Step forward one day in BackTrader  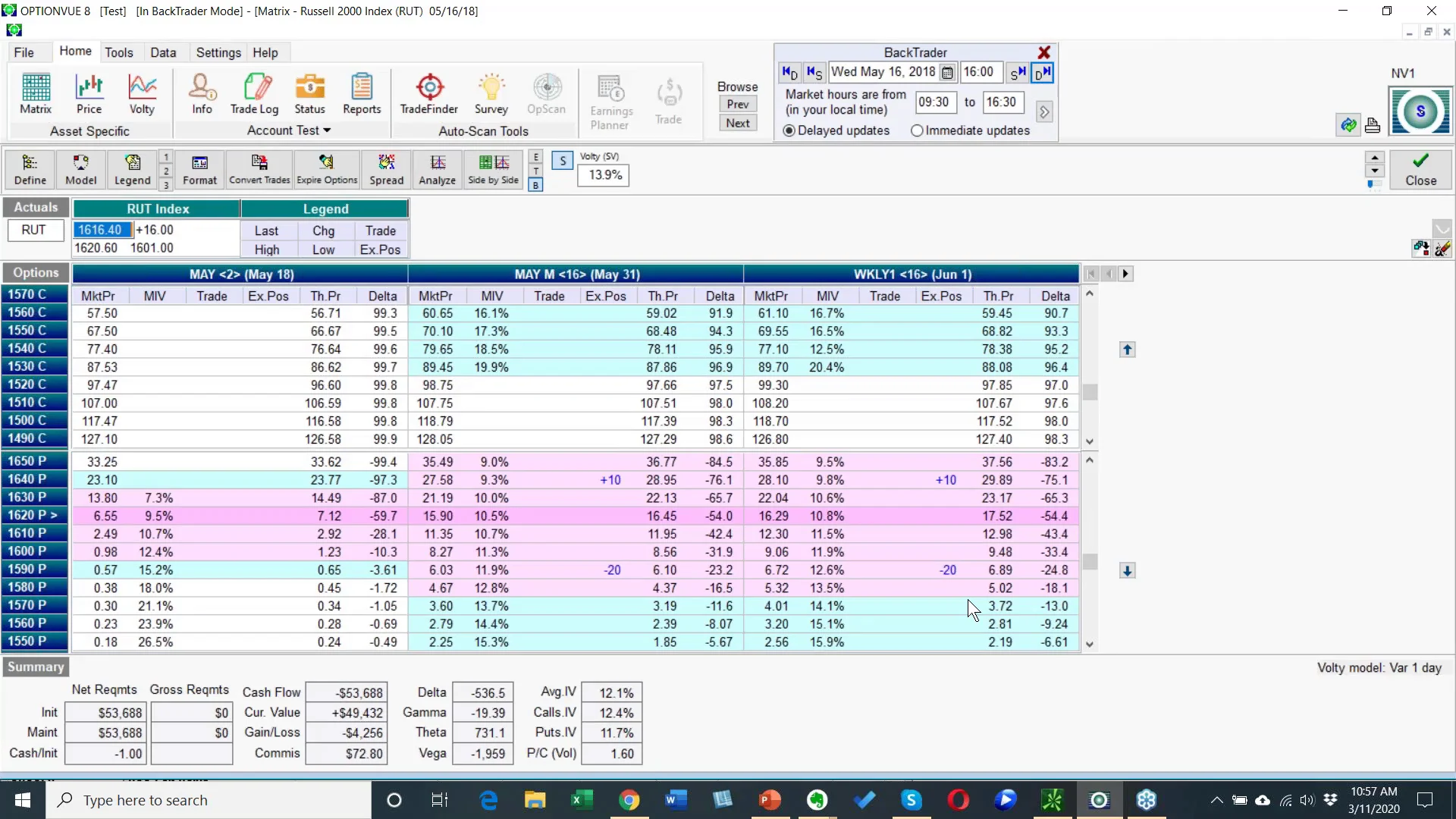pyautogui.click(x=1043, y=72)
